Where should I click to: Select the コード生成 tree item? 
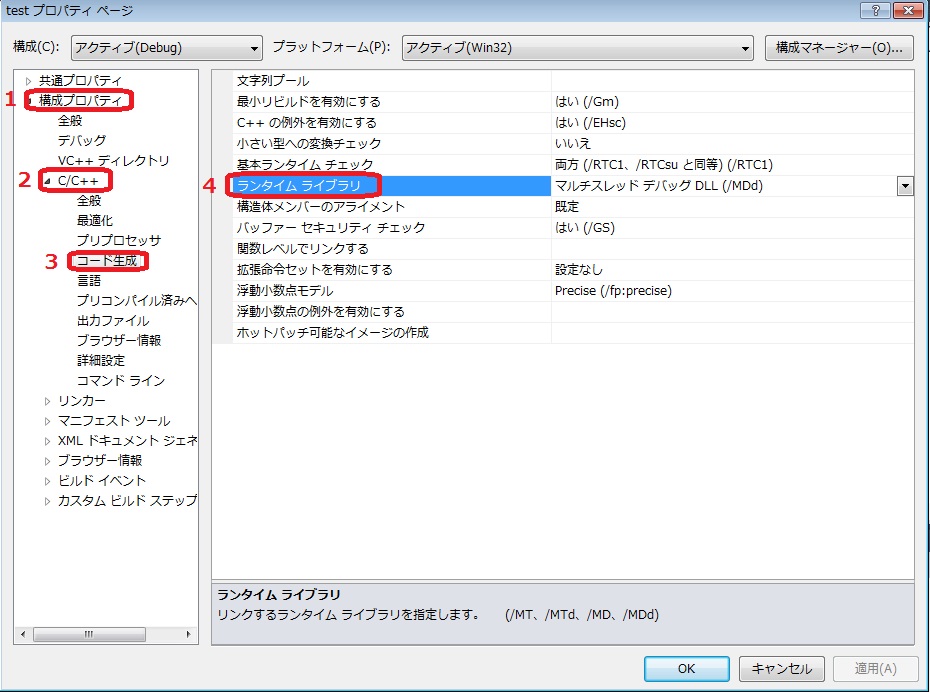click(x=107, y=261)
